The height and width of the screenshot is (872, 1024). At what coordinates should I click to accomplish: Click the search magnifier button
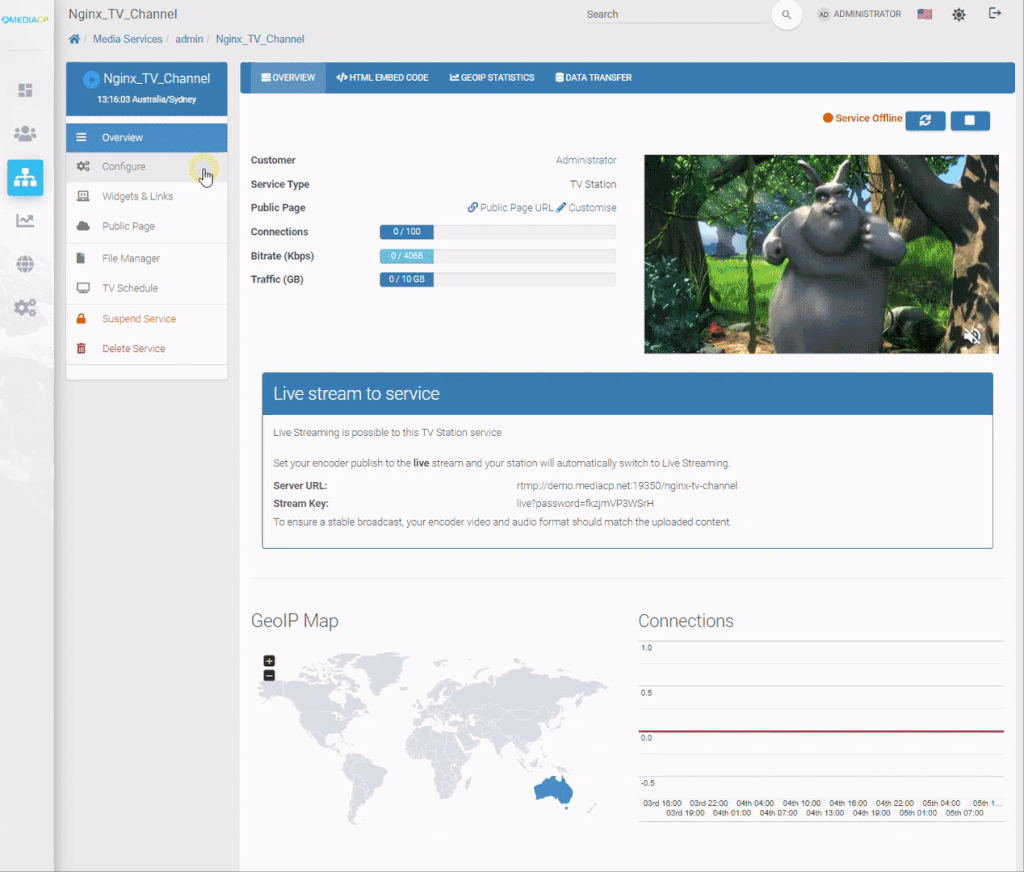point(786,14)
